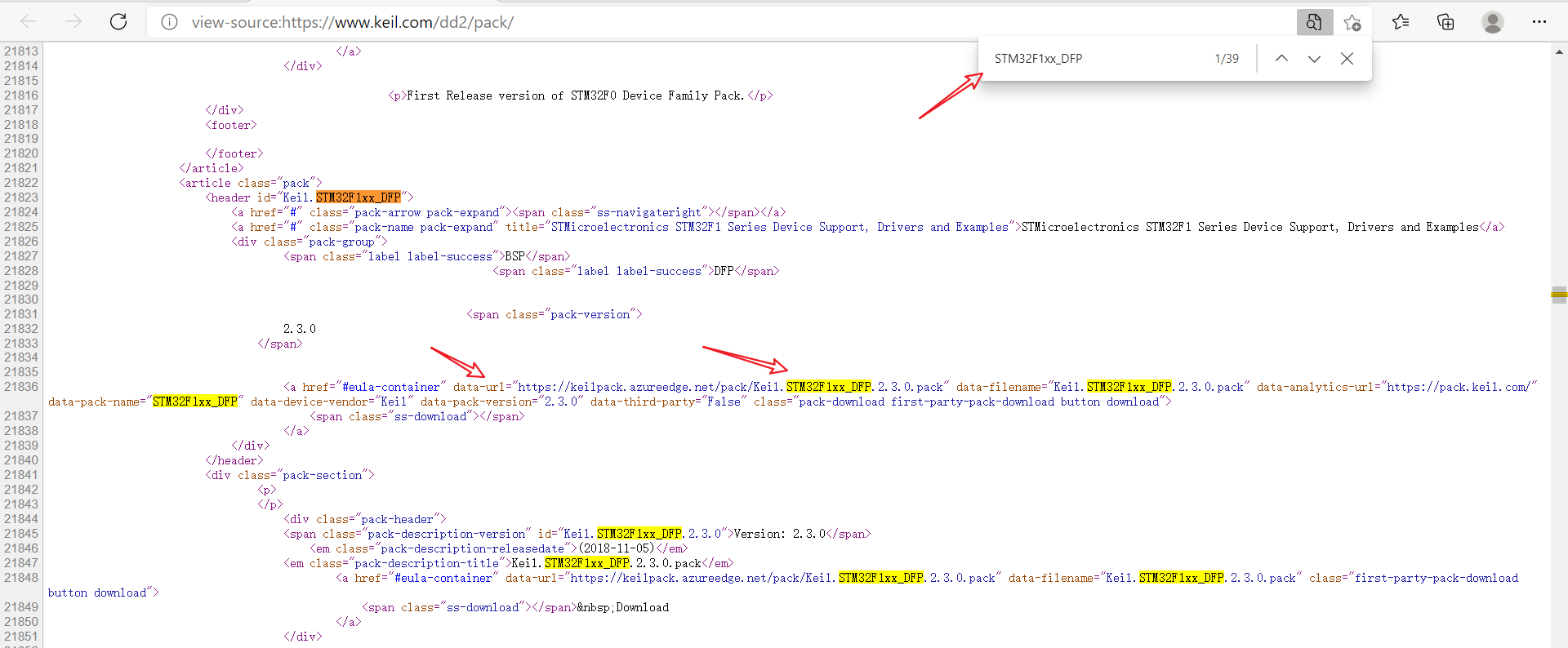Click the data-device-vendor "Keil" value
Image resolution: width=1568 pixels, height=648 pixels.
click(x=394, y=402)
